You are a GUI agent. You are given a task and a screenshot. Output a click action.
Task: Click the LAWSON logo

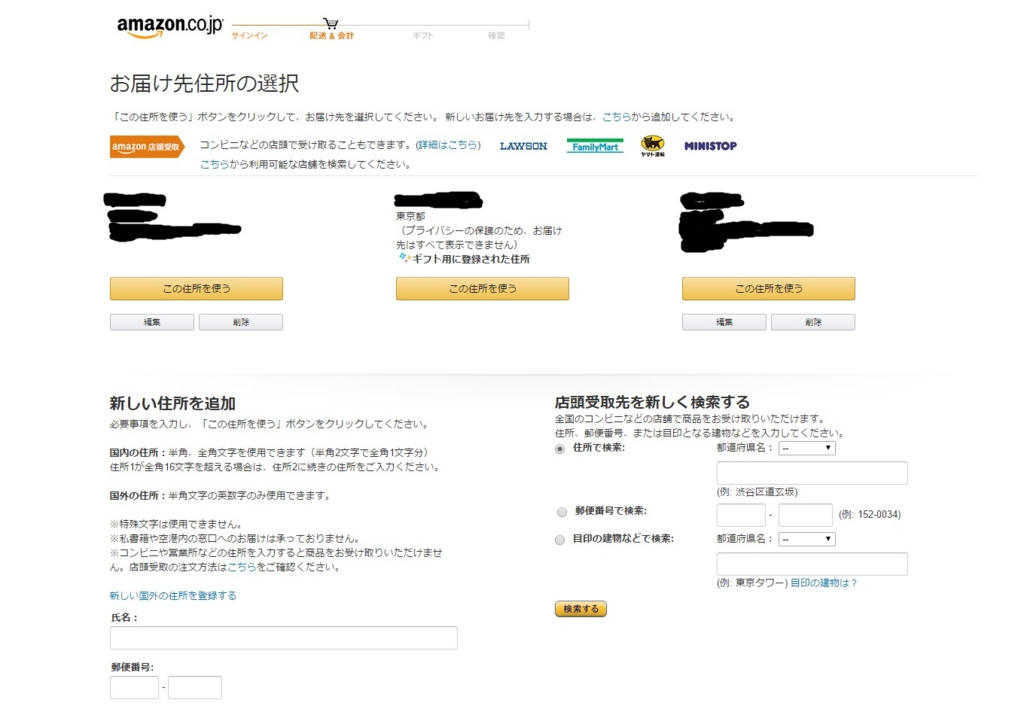pos(523,146)
